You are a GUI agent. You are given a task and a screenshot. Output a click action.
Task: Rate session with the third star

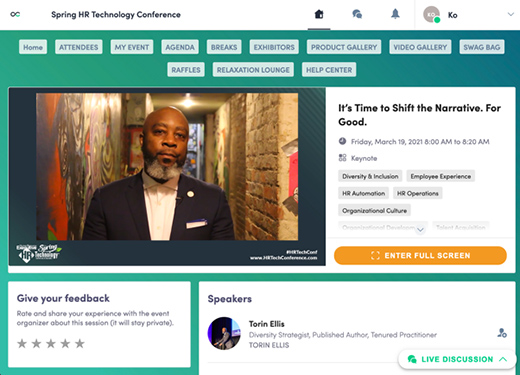click(x=51, y=343)
